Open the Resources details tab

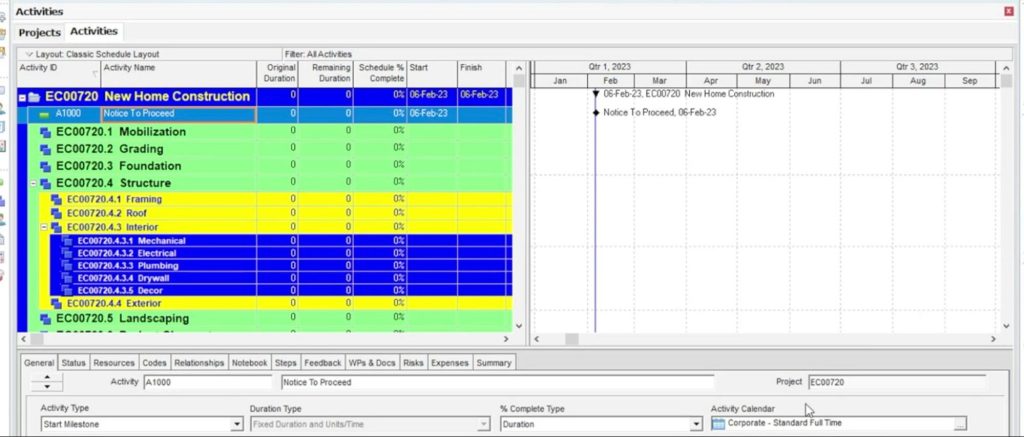pyautogui.click(x=114, y=363)
